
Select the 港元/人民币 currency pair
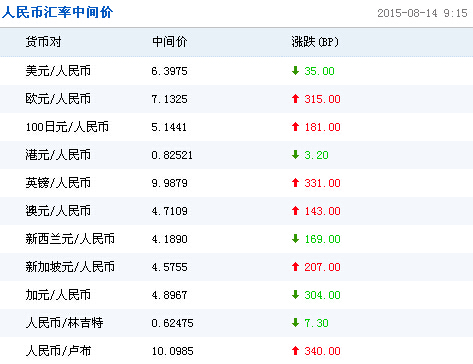click(x=58, y=155)
